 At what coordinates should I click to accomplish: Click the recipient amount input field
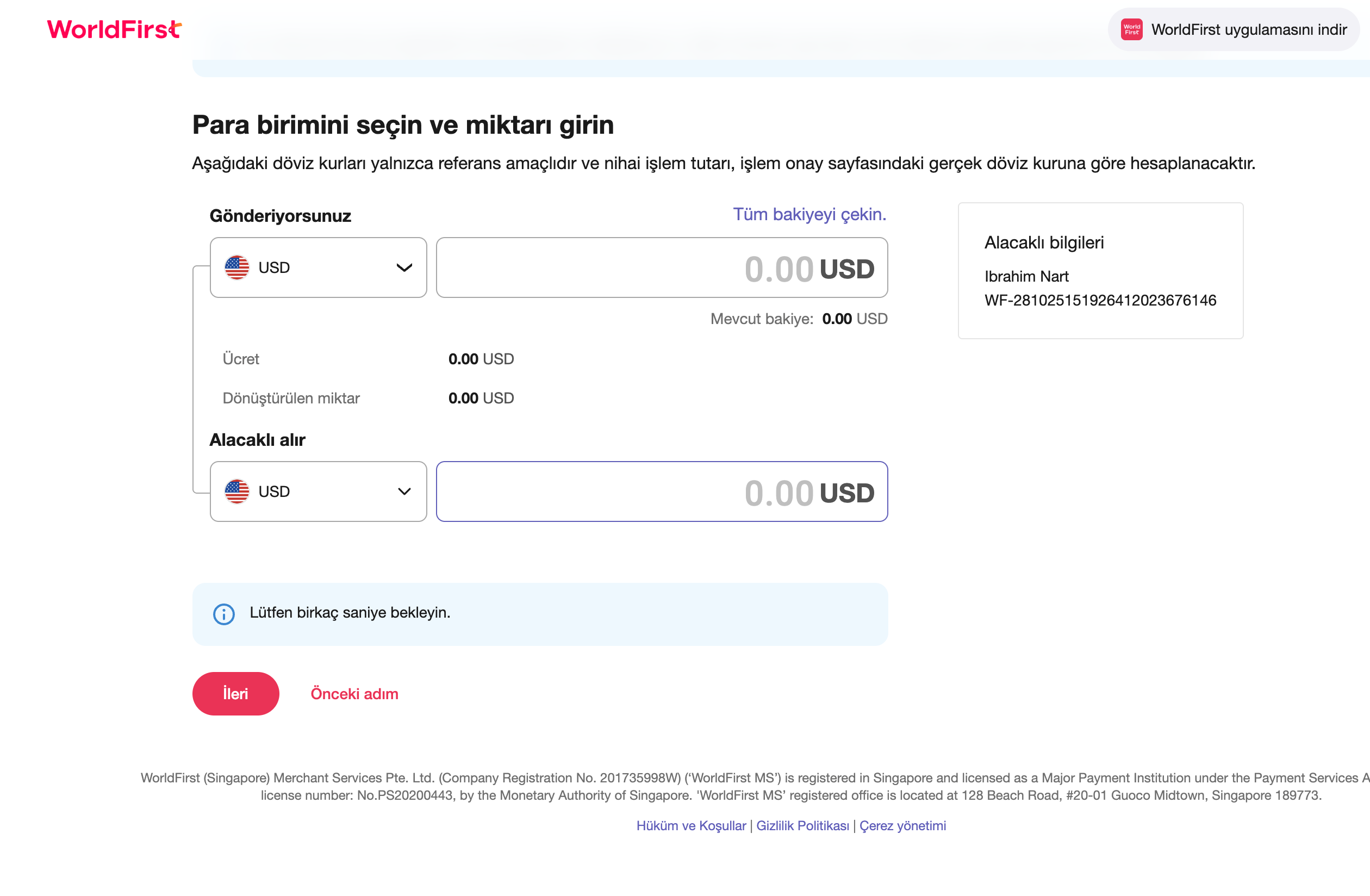[662, 491]
